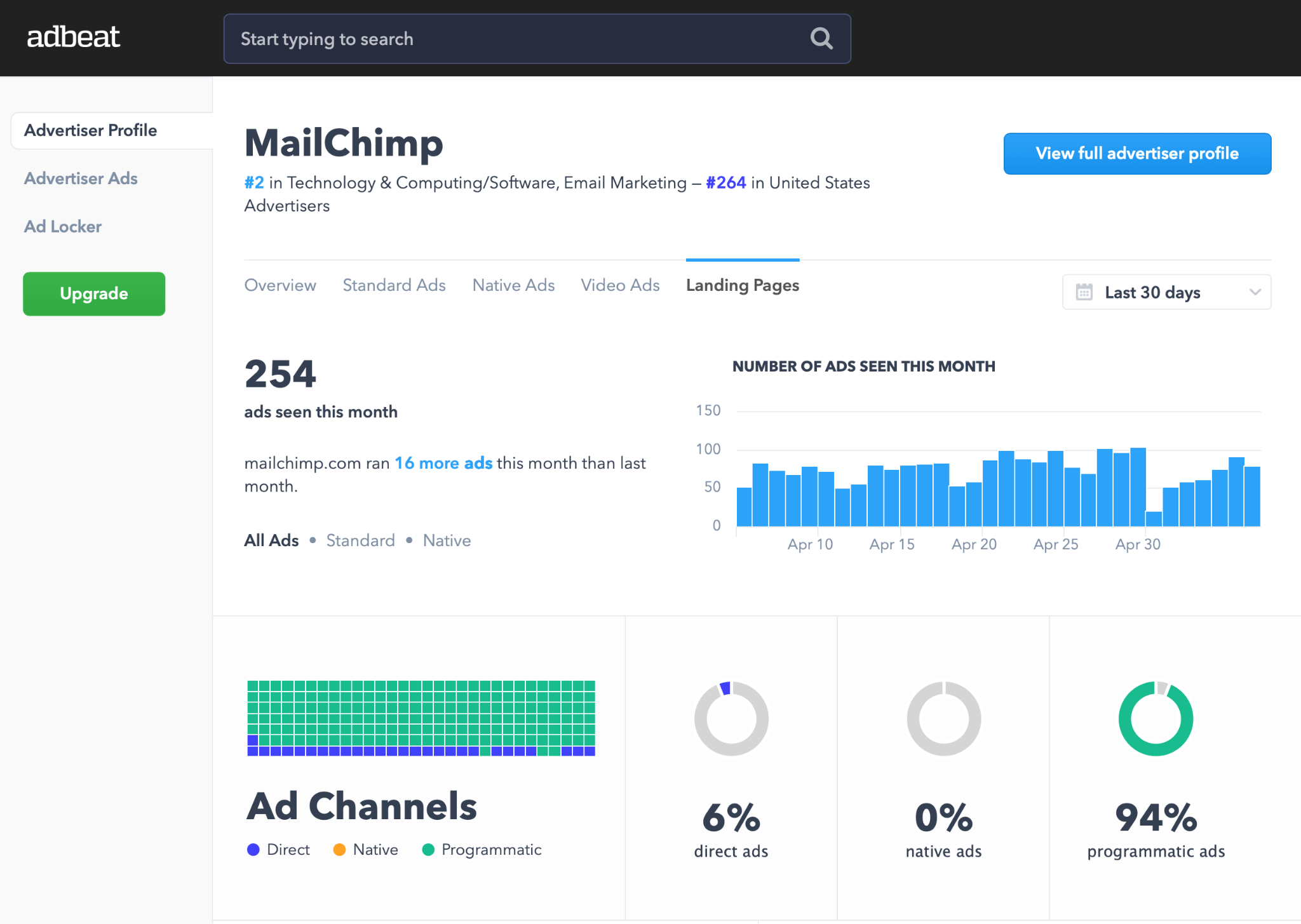Open Advertiser Ads in the sidebar
The image size is (1301, 924).
81,178
